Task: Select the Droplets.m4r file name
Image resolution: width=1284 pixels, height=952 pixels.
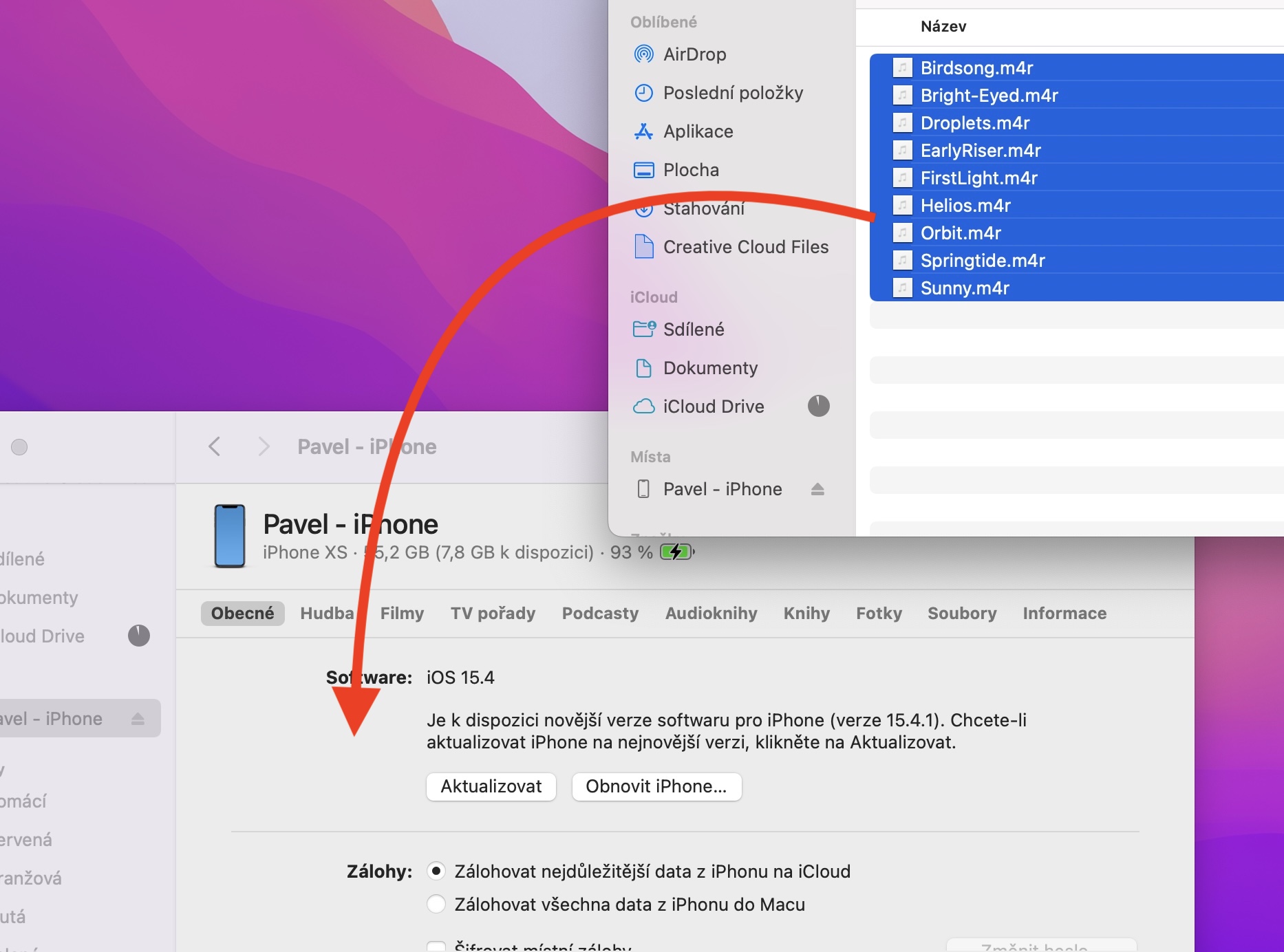Action: pos(975,122)
